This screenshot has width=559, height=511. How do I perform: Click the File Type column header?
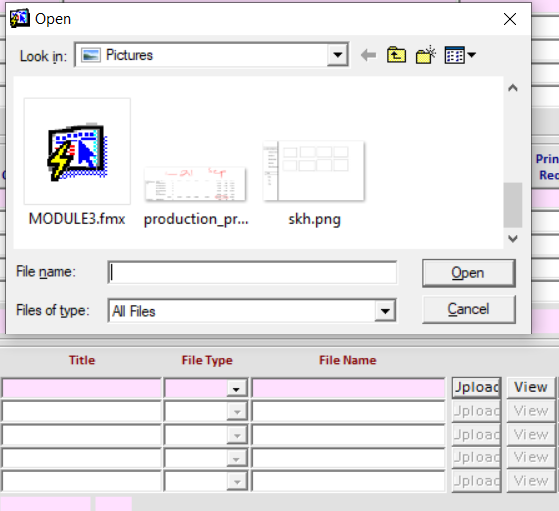207,361
